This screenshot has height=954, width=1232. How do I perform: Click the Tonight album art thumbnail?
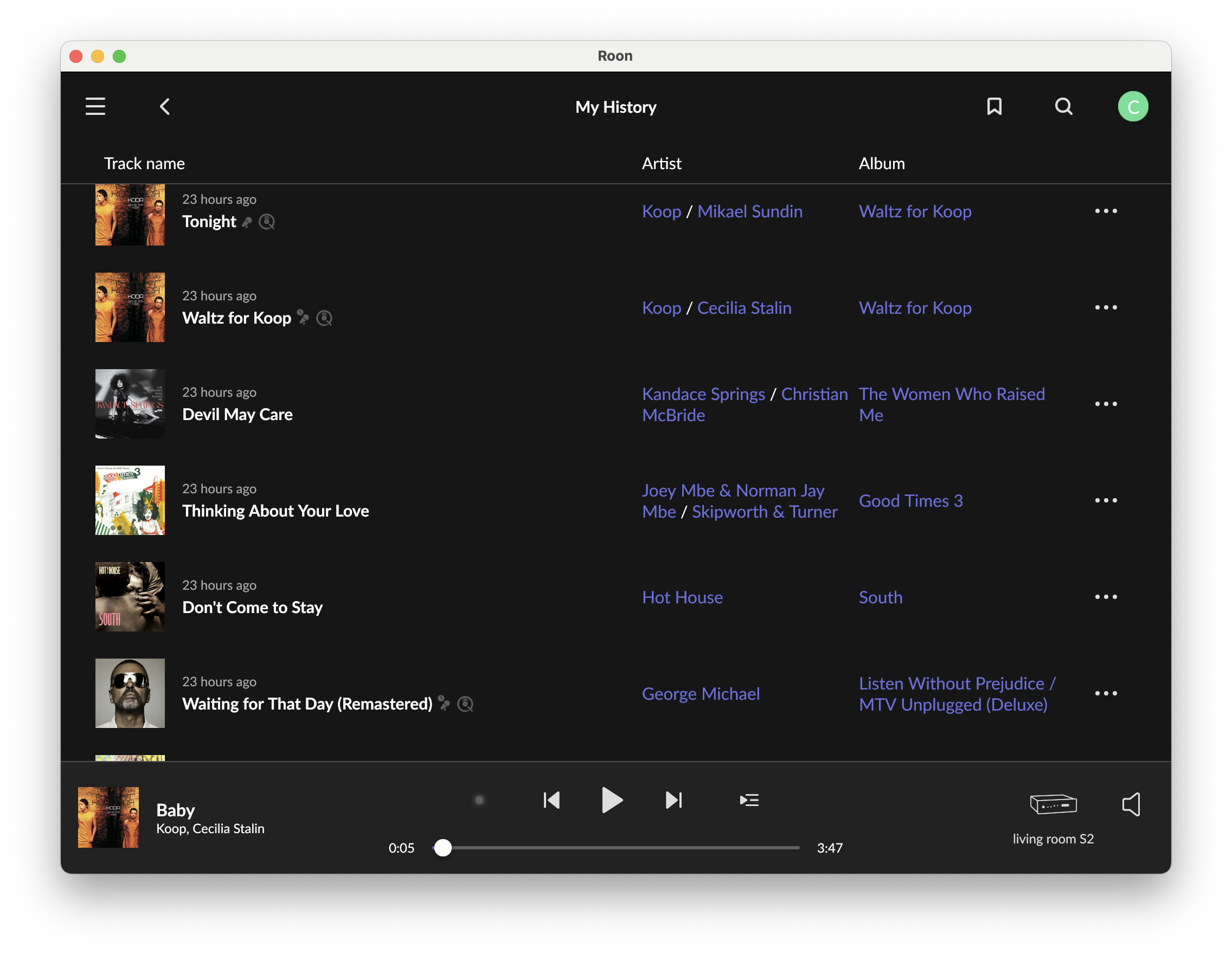(x=130, y=214)
